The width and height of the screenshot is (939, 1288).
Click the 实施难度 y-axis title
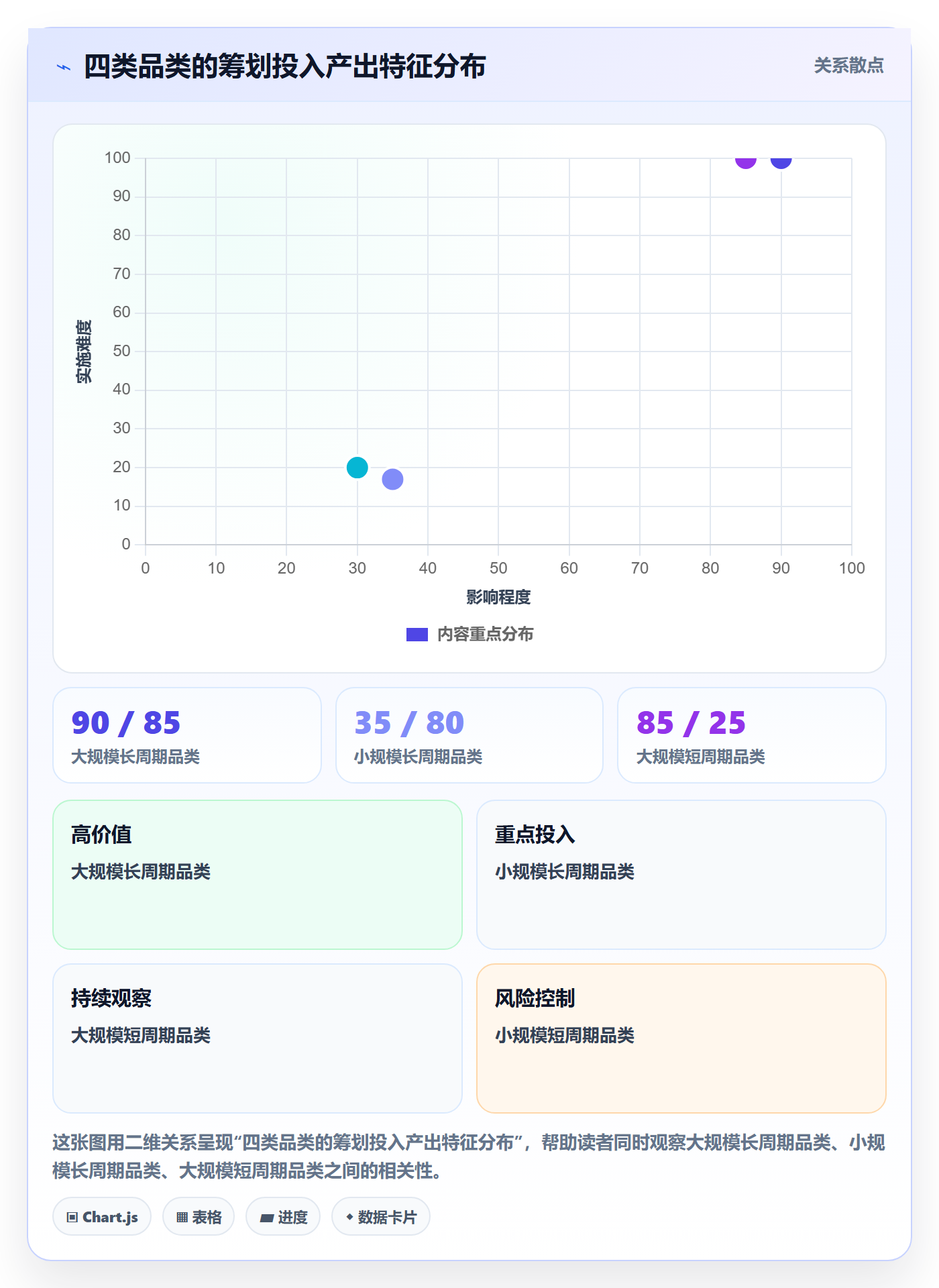coord(84,352)
